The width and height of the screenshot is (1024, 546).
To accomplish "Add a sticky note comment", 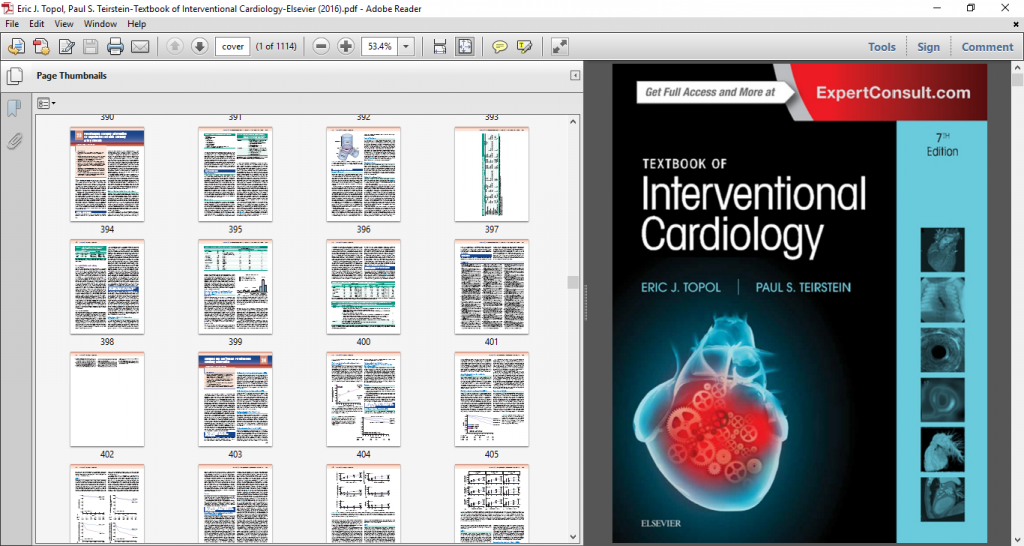I will click(498, 46).
